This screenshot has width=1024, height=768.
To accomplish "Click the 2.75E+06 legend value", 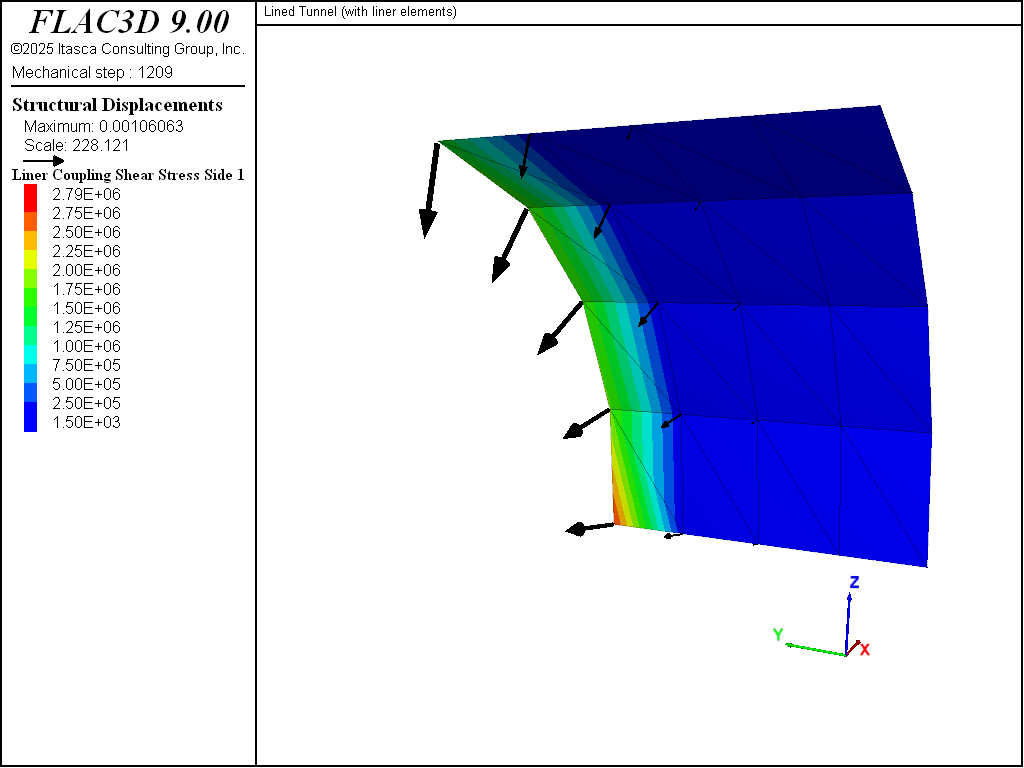I will pyautogui.click(x=86, y=213).
